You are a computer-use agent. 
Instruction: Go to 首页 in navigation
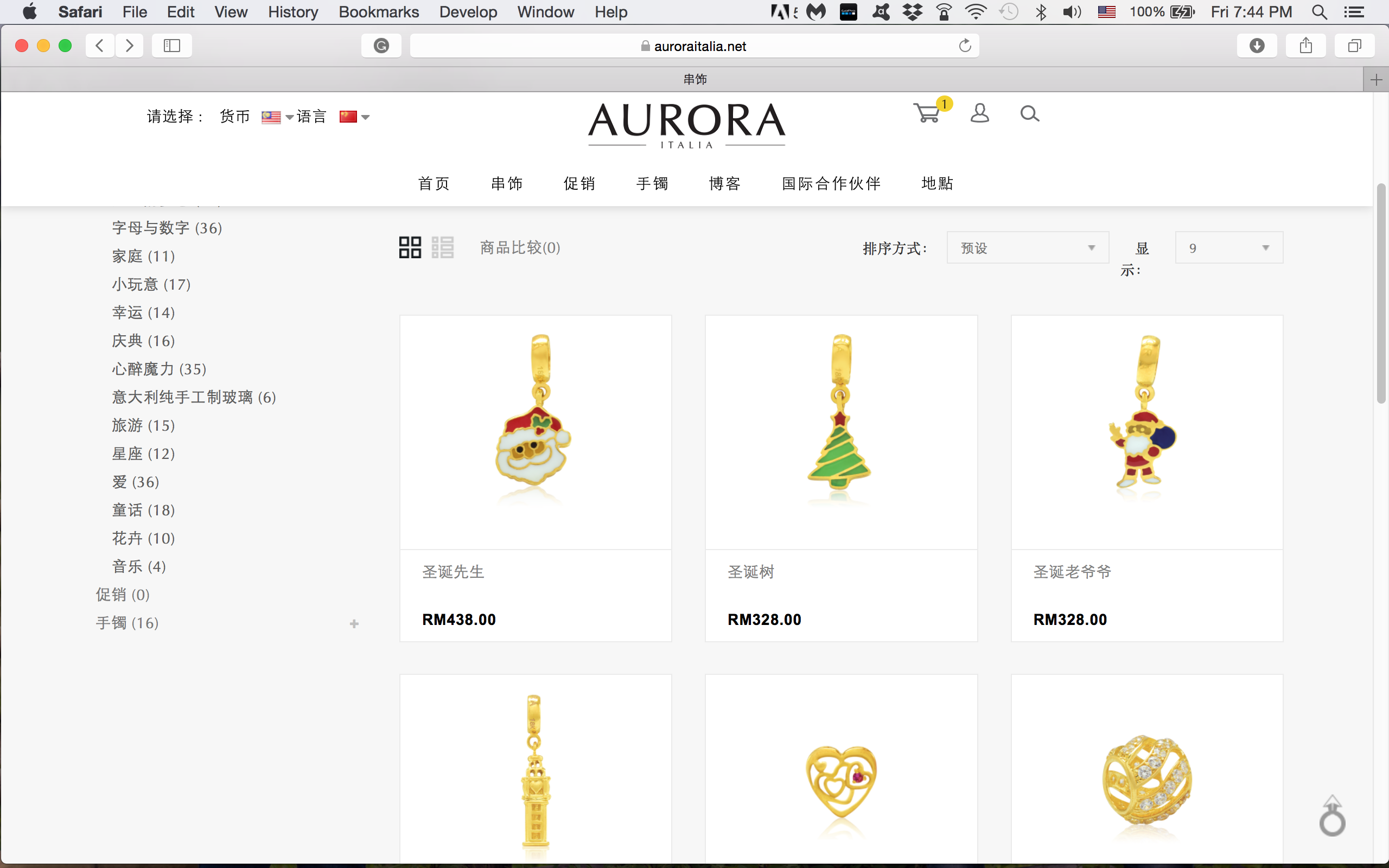click(434, 183)
